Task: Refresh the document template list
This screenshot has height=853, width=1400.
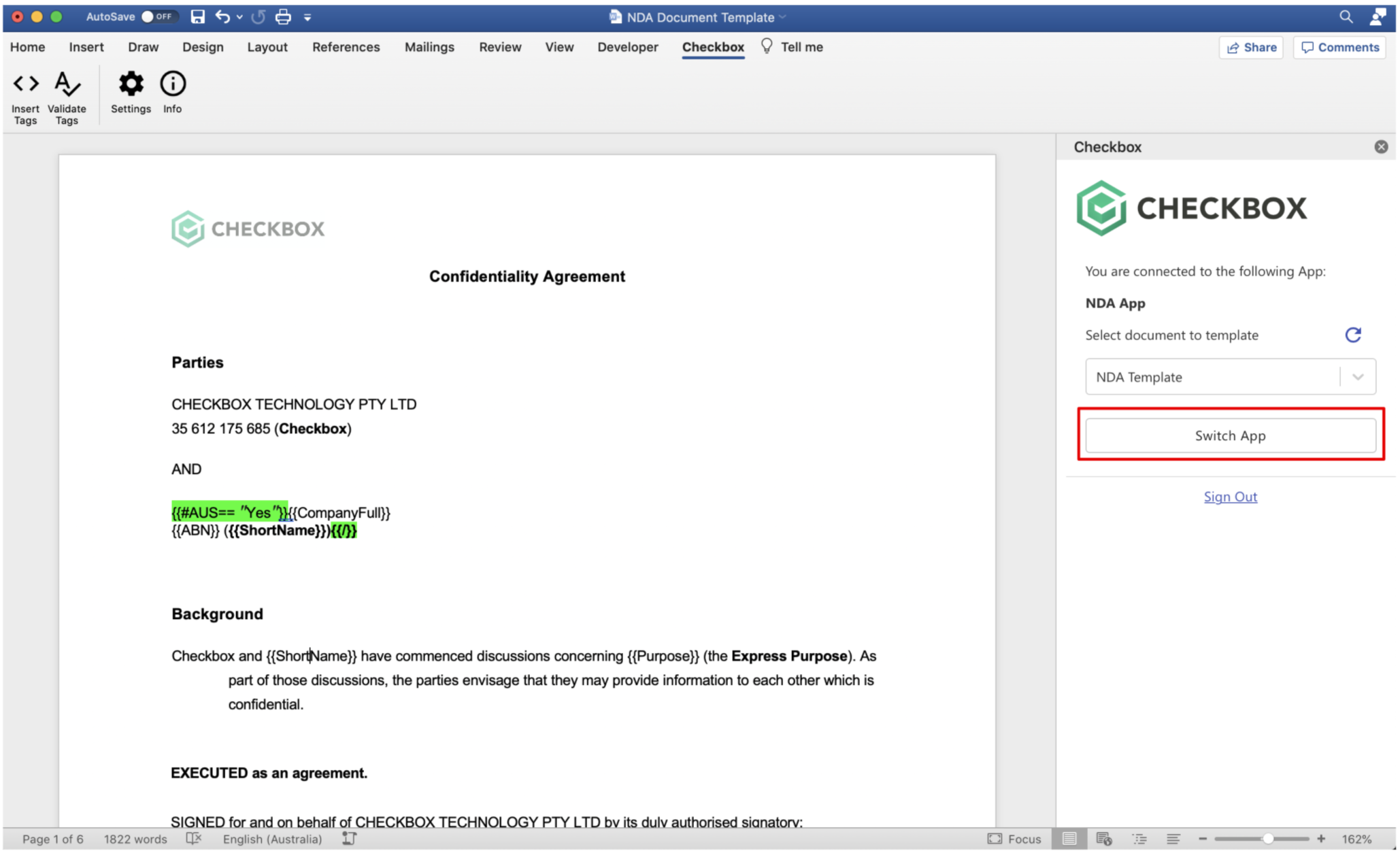Action: coord(1353,335)
